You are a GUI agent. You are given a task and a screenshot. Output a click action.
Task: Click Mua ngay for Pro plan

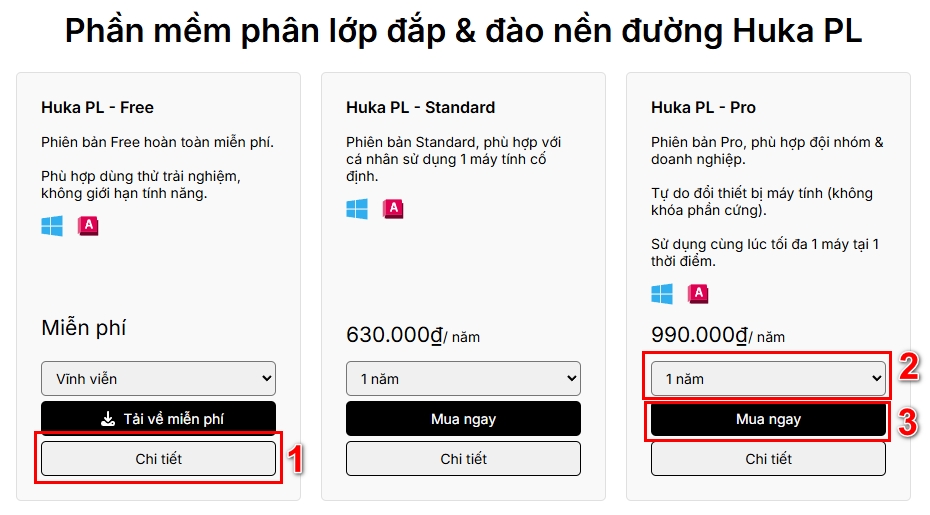pos(768,419)
